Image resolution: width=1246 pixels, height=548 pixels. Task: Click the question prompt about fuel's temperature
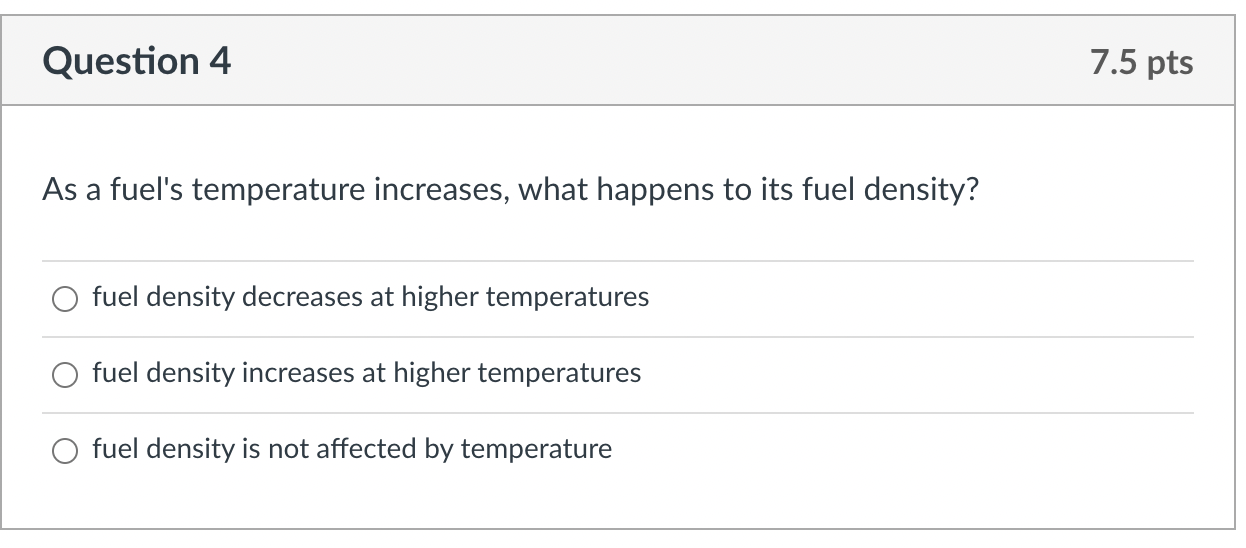tap(510, 189)
